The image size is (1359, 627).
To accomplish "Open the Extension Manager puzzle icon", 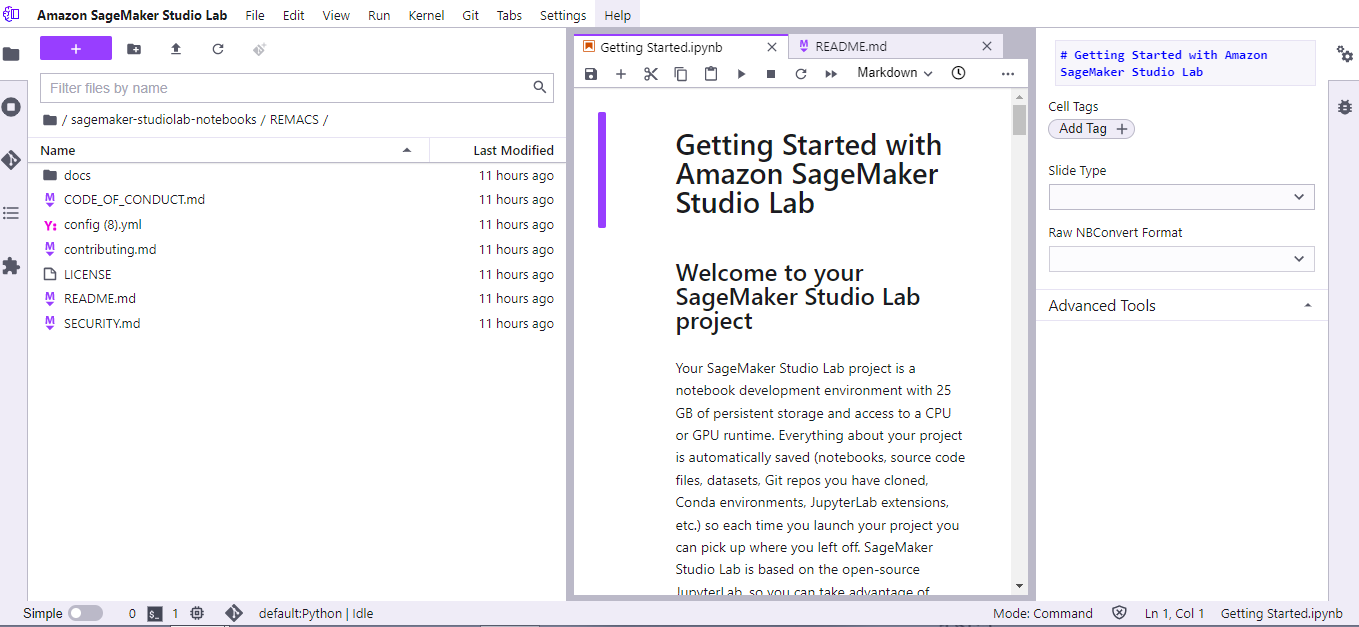I will click(x=11, y=266).
